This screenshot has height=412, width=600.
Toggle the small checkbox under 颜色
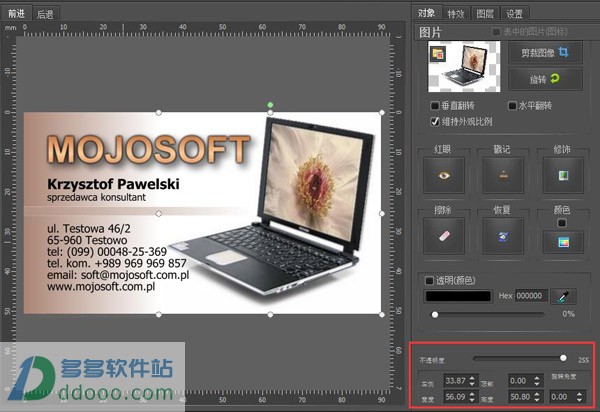click(x=562, y=223)
